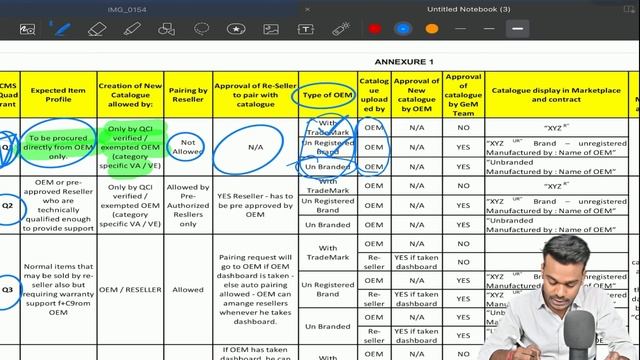
Task: Click the Approval of Re-Seller to pair header
Action: [x=256, y=95]
